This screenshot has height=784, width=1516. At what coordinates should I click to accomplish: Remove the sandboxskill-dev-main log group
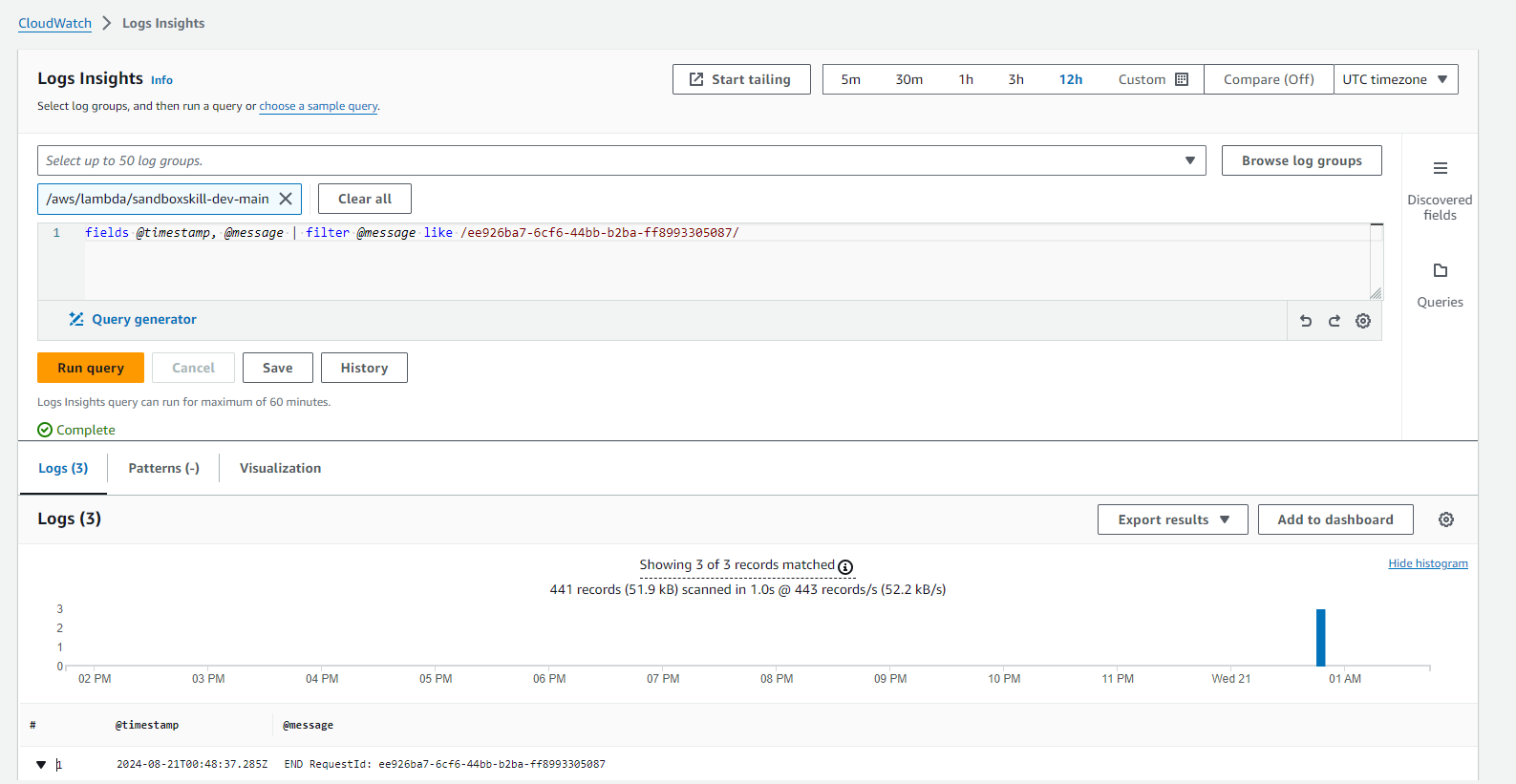[286, 199]
